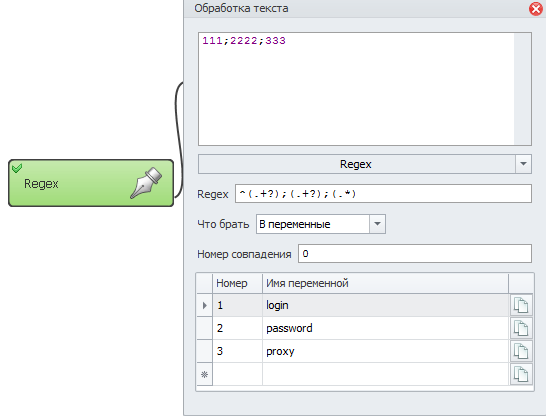The image size is (546, 416).
Task: Click the Номер совпадения input field
Action: (415, 254)
